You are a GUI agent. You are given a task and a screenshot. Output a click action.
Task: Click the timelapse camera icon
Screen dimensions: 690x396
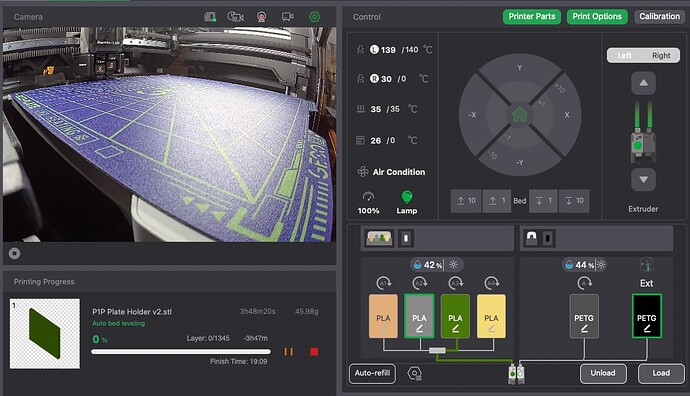coord(235,17)
